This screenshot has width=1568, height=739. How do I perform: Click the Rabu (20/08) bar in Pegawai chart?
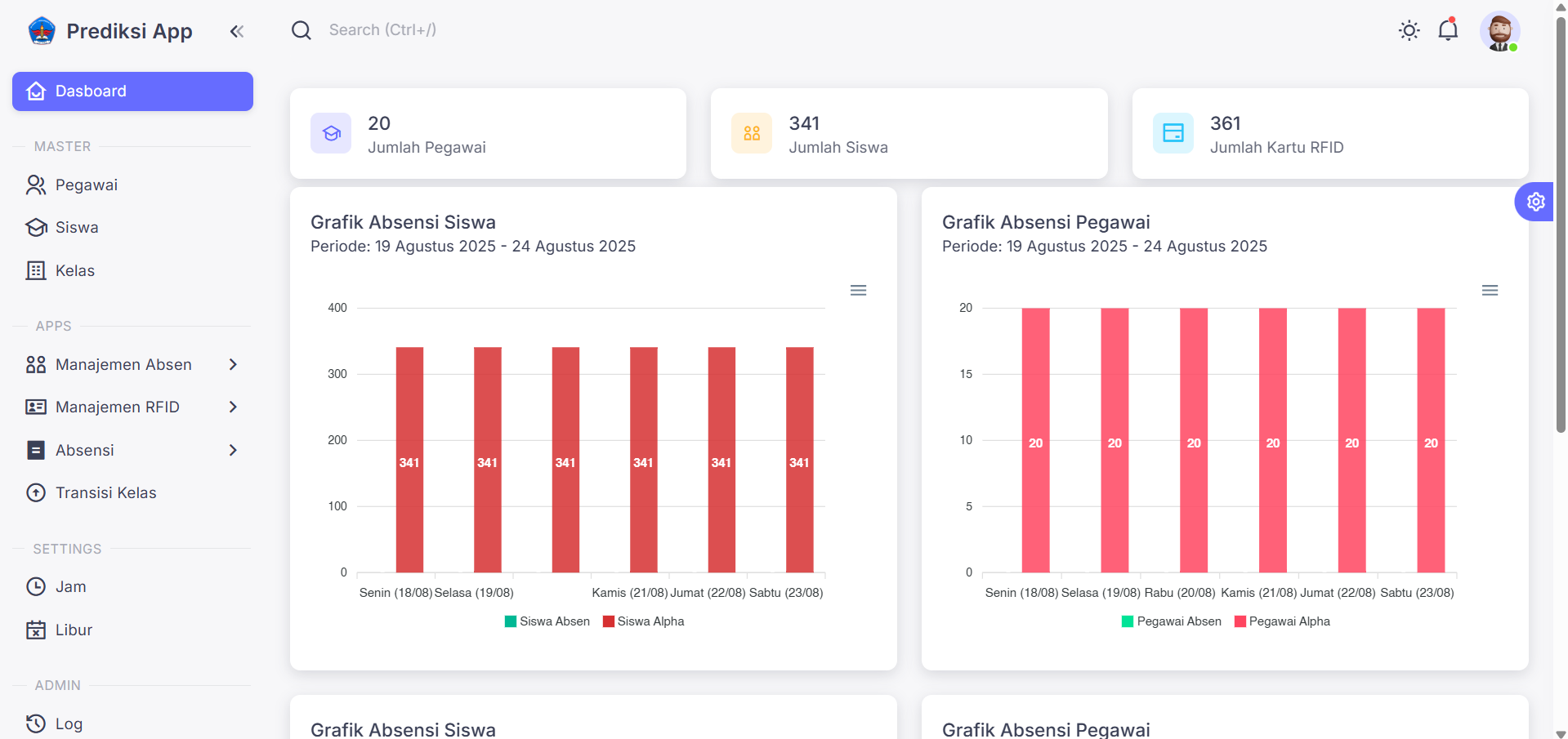pos(1194,440)
